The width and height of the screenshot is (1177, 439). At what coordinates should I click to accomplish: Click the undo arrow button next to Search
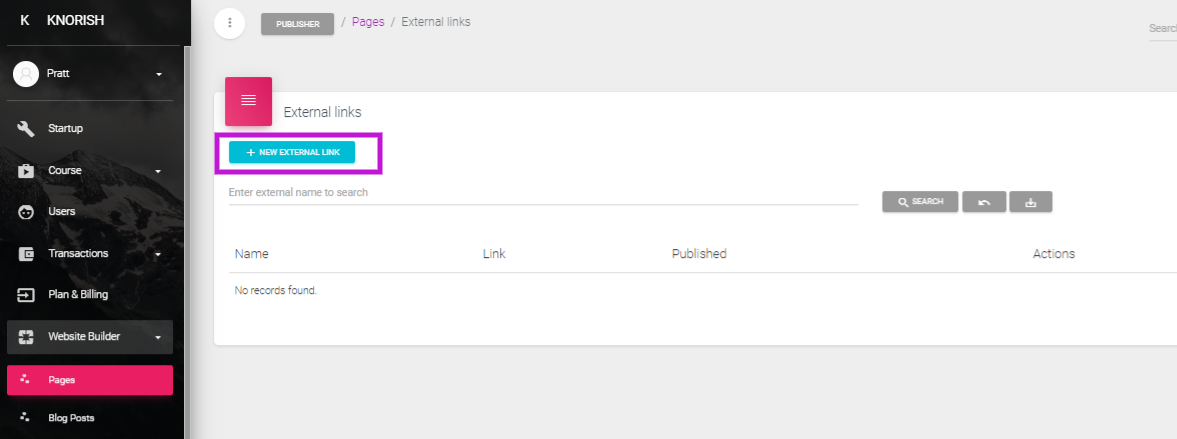(x=984, y=202)
